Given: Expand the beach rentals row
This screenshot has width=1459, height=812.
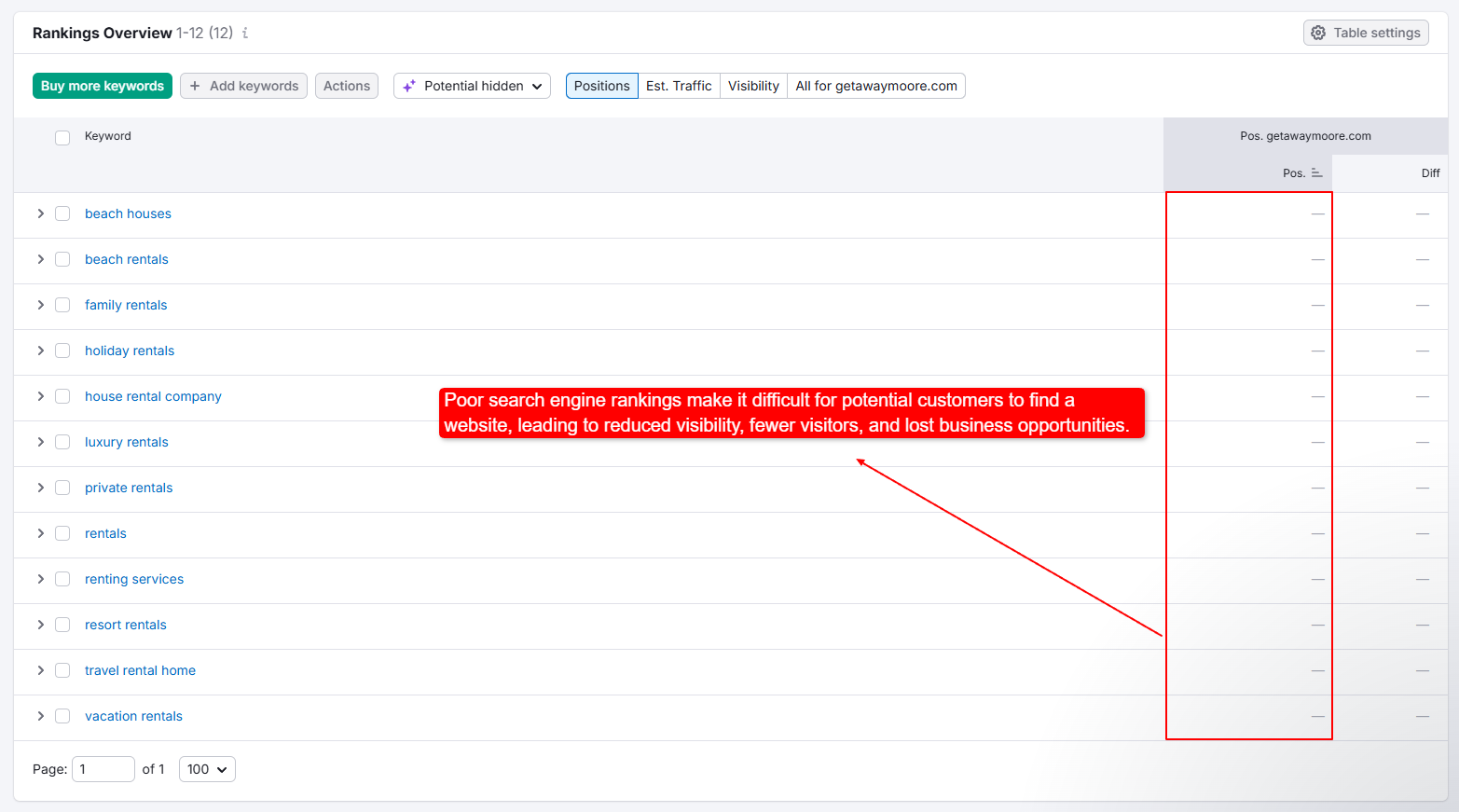Looking at the screenshot, I should click(40, 259).
